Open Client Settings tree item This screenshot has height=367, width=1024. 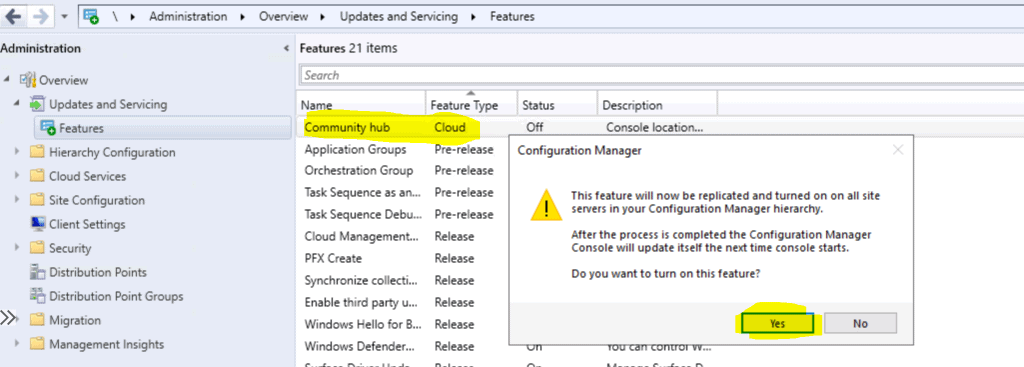pyautogui.click(x=87, y=224)
